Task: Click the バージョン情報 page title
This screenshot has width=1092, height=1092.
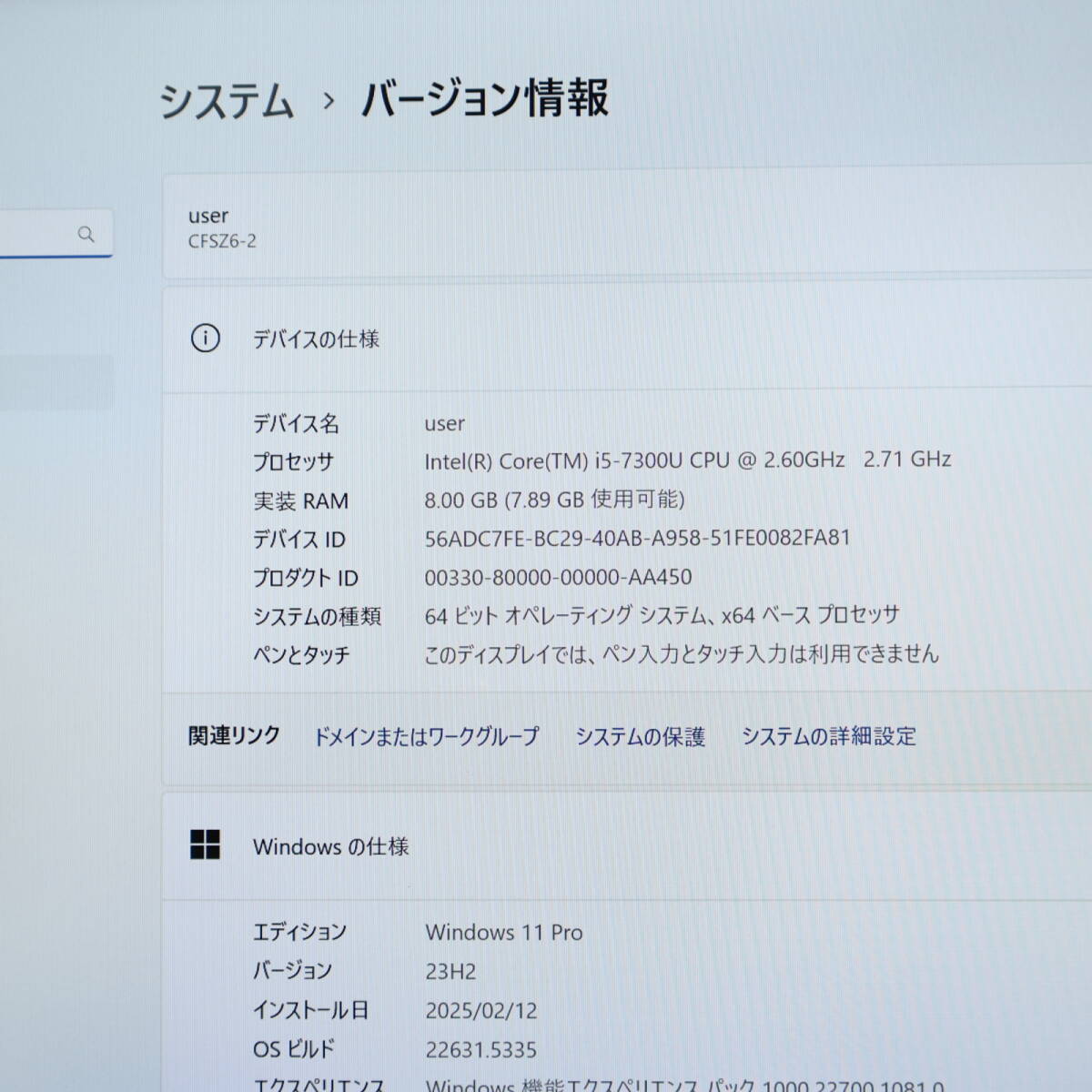Action: pos(485,99)
